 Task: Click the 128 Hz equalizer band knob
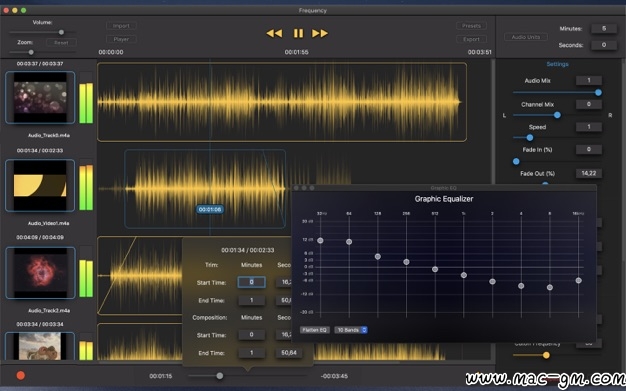click(x=378, y=257)
